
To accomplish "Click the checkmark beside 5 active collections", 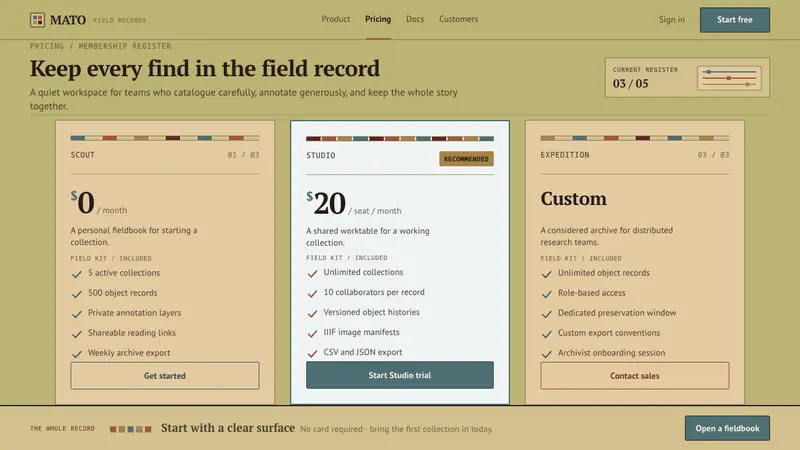I will pos(77,274).
